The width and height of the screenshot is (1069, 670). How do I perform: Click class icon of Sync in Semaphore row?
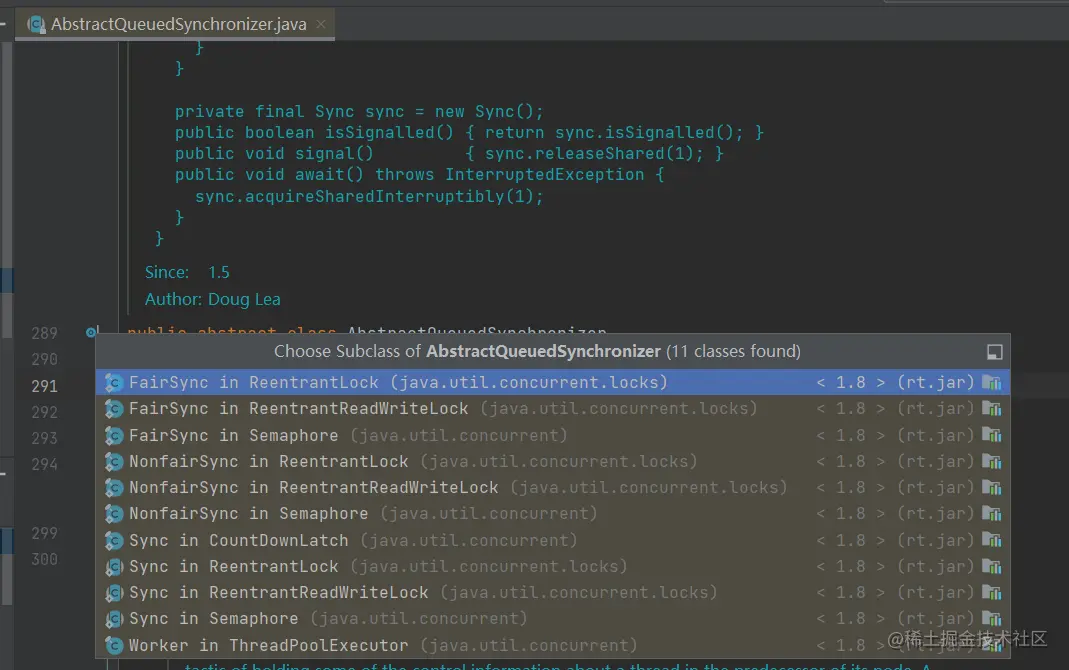pyautogui.click(x=113, y=619)
